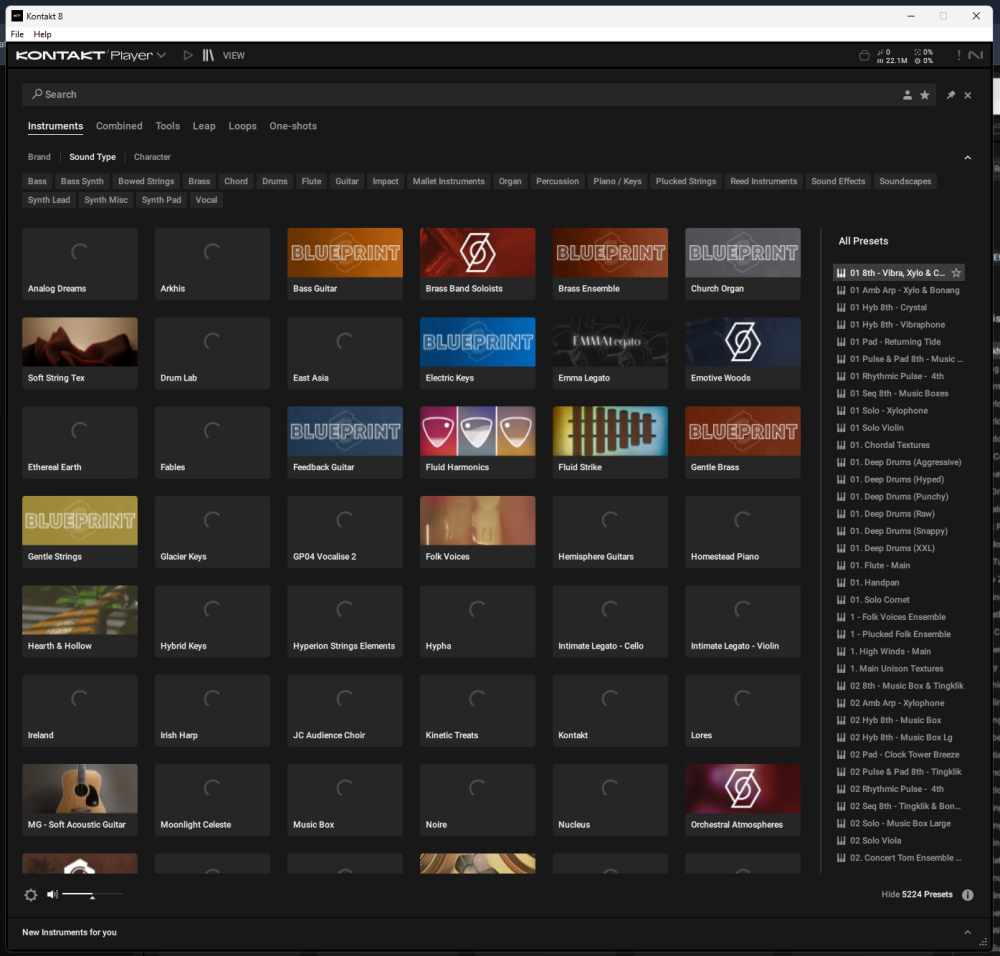The image size is (1000, 956).
Task: Favorite the 01 8th - Vibra, Xylo preset star
Action: [956, 273]
